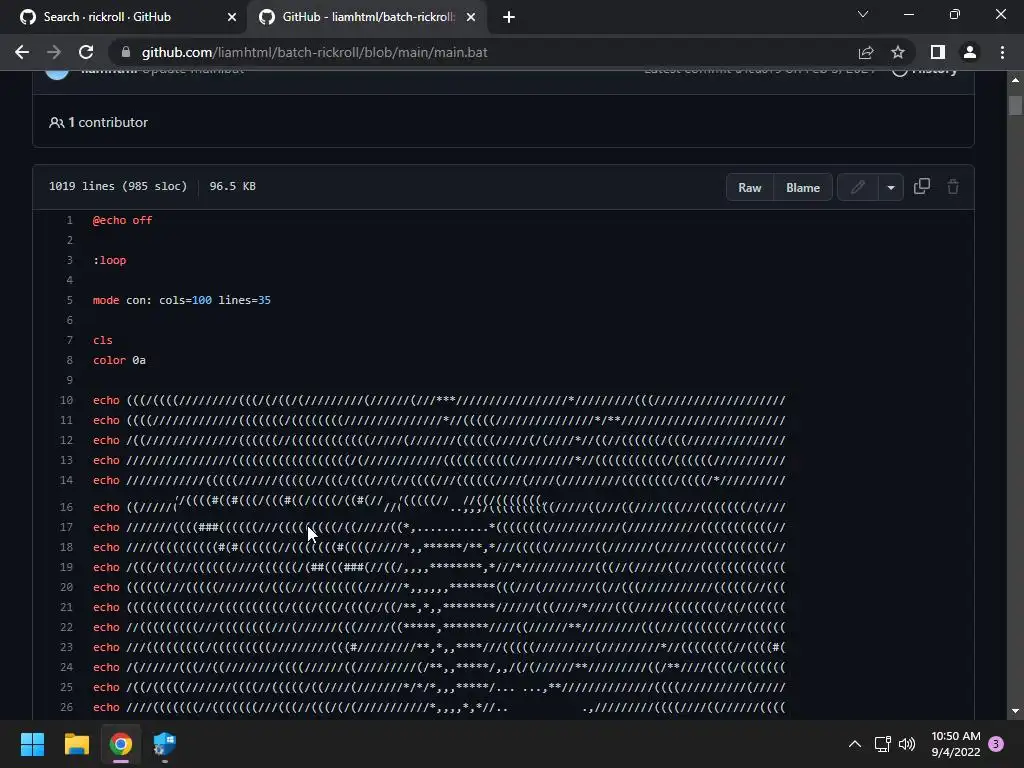Open the notification badge showing 3
1024x768 pixels.
[996, 744]
